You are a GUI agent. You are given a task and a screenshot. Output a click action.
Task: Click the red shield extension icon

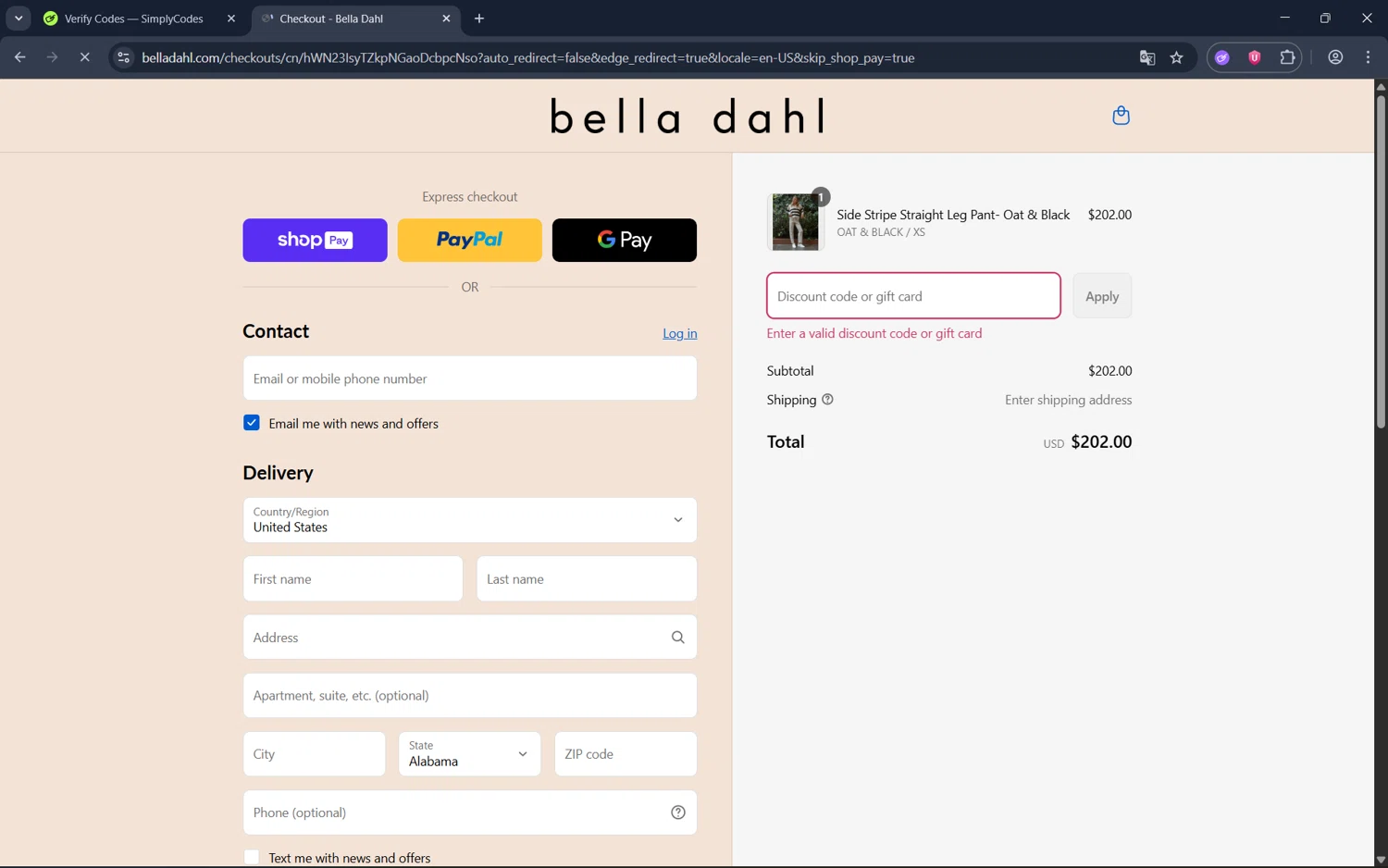click(1255, 57)
